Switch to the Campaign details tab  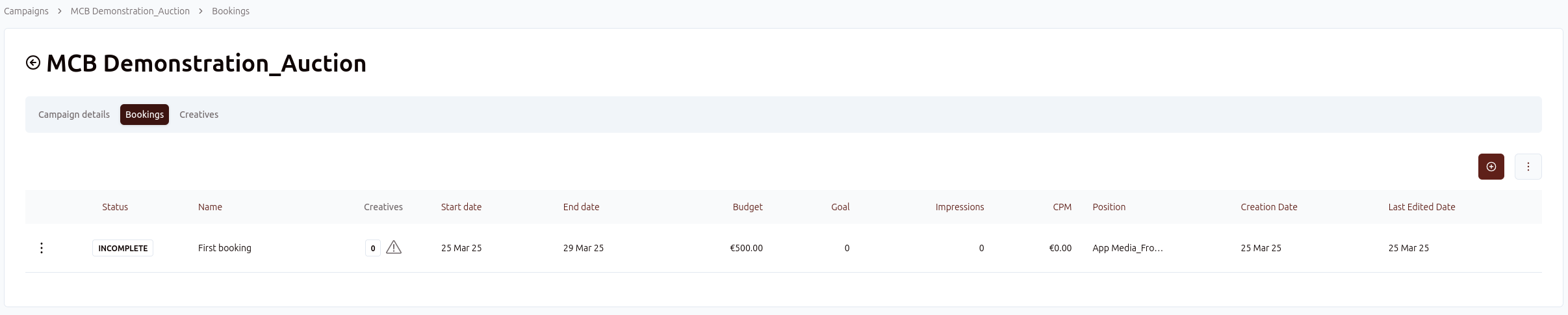click(74, 115)
